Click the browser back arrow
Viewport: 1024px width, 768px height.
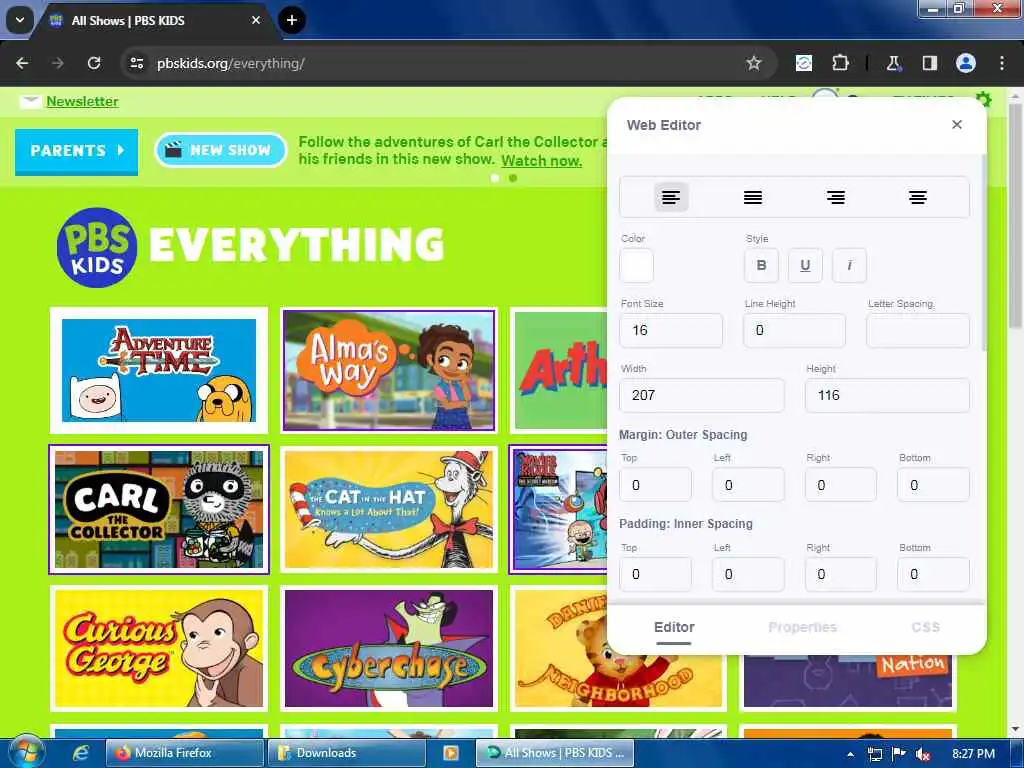click(22, 63)
